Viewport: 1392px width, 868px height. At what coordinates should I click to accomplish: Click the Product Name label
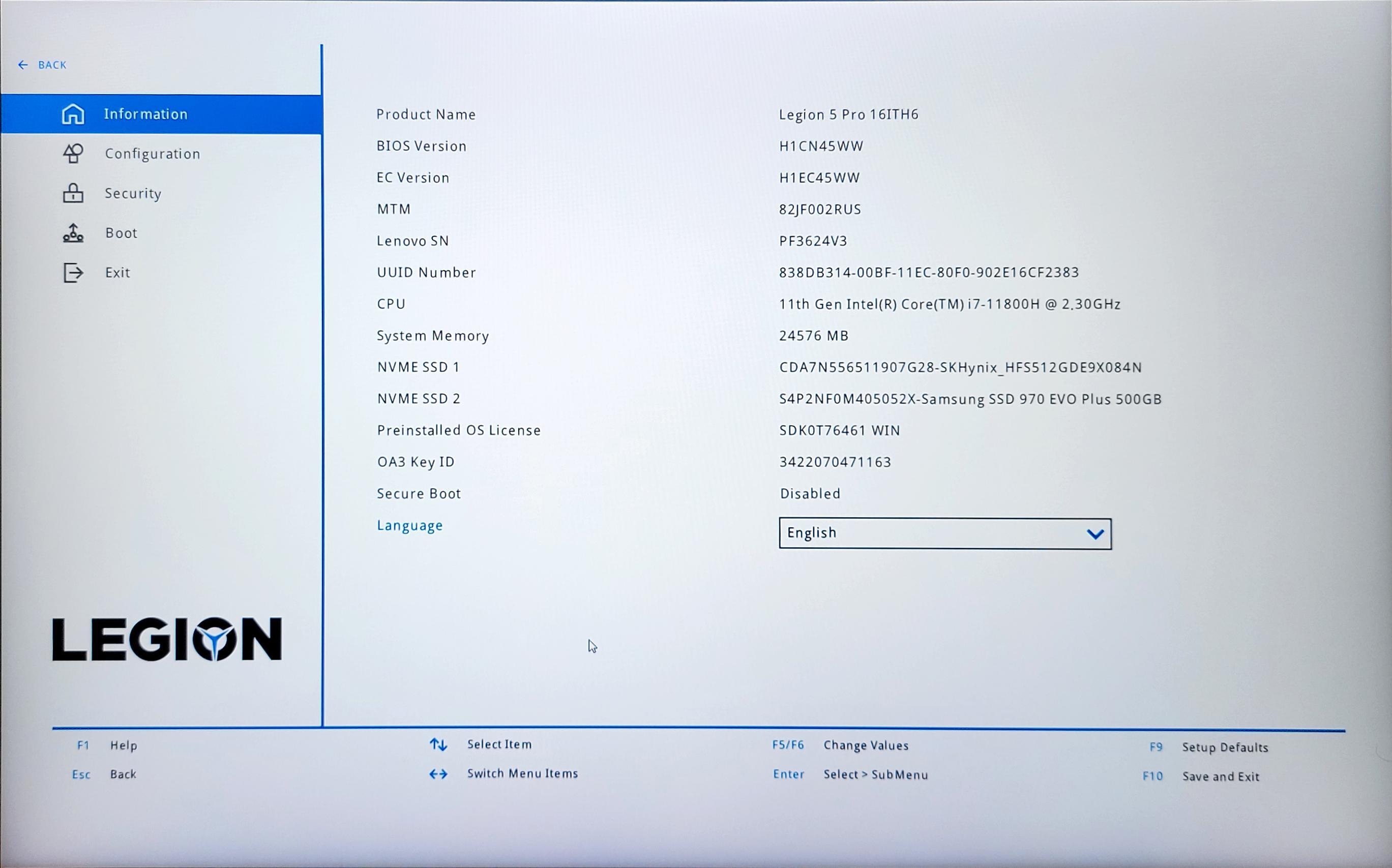pyautogui.click(x=426, y=114)
